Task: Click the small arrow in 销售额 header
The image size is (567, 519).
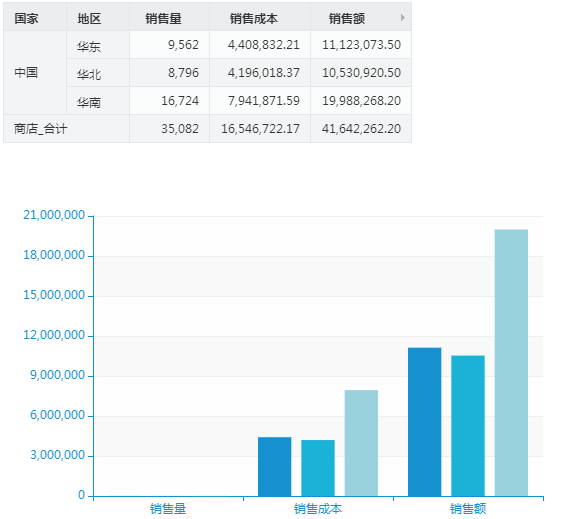Action: click(x=402, y=17)
